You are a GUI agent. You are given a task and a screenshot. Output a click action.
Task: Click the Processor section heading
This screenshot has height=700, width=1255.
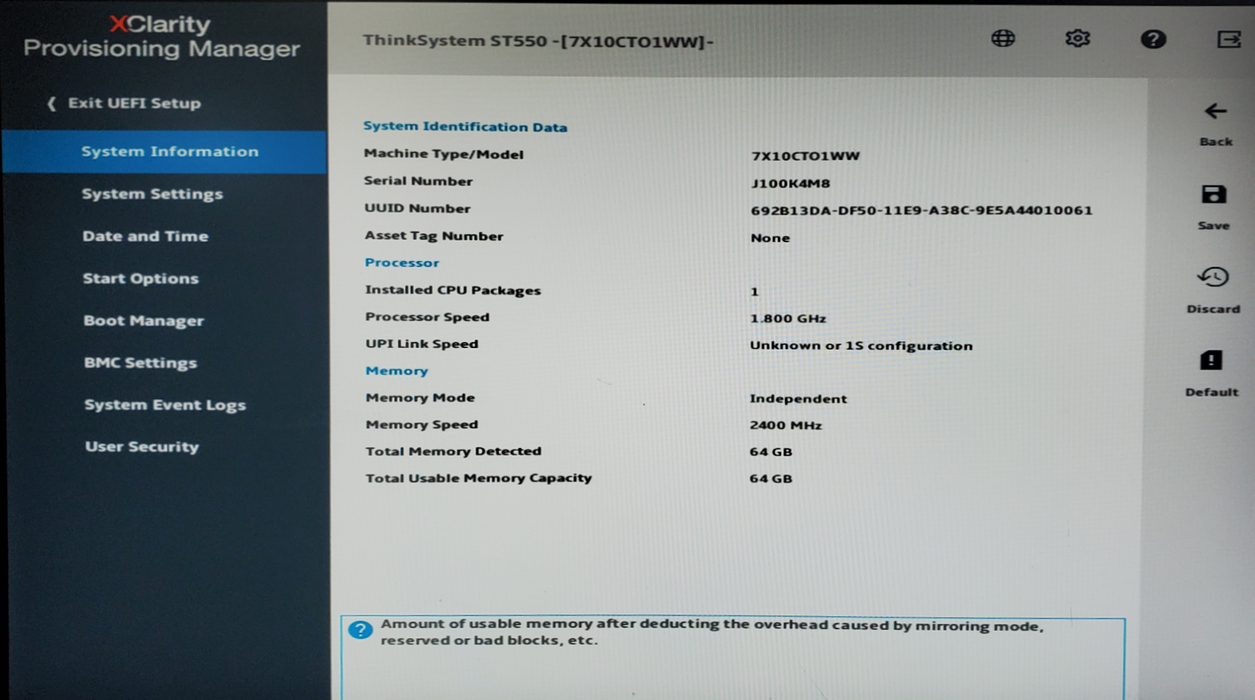pyautogui.click(x=402, y=263)
